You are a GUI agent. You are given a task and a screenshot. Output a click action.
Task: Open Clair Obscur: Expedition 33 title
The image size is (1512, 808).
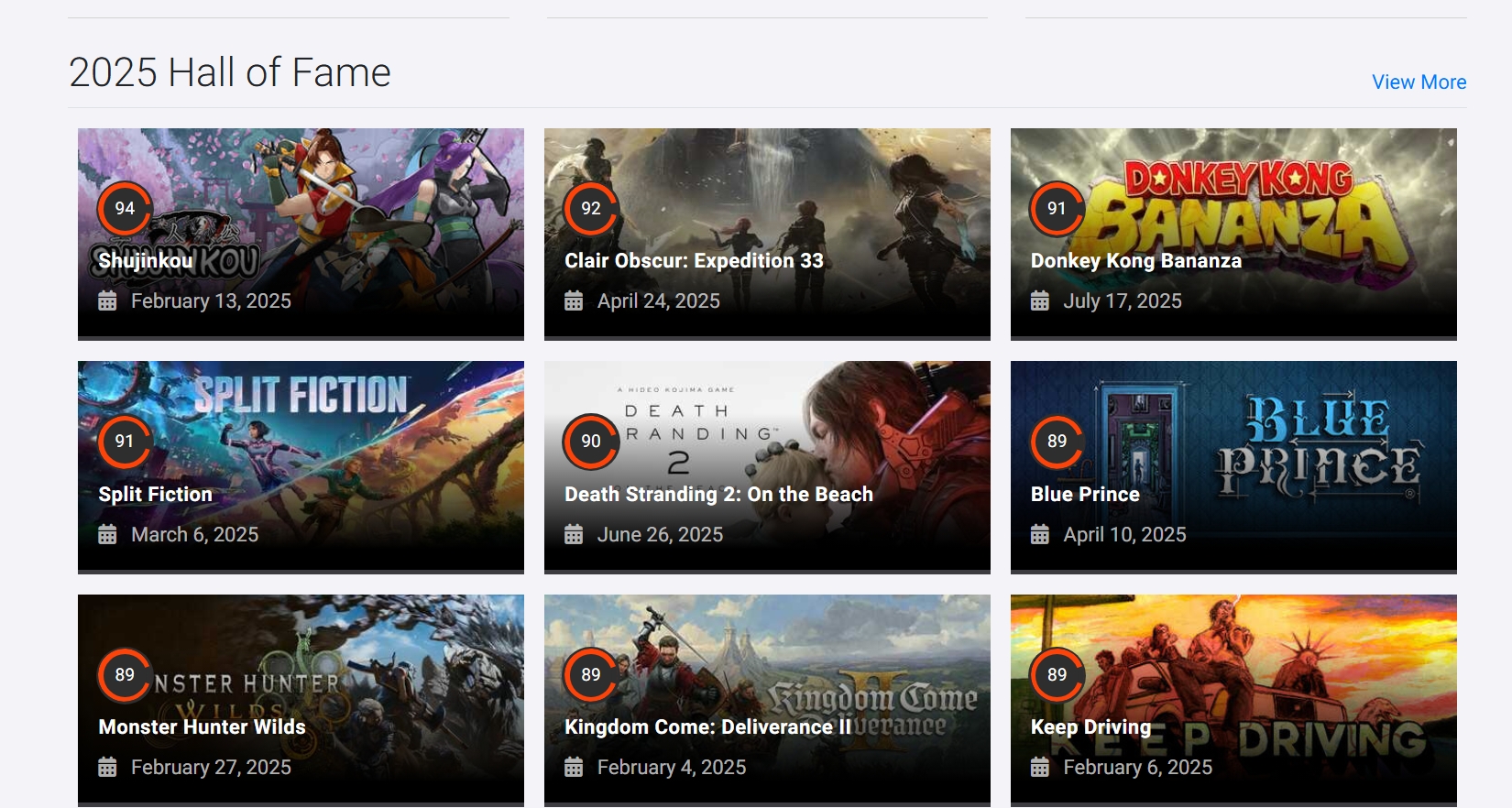coord(694,261)
